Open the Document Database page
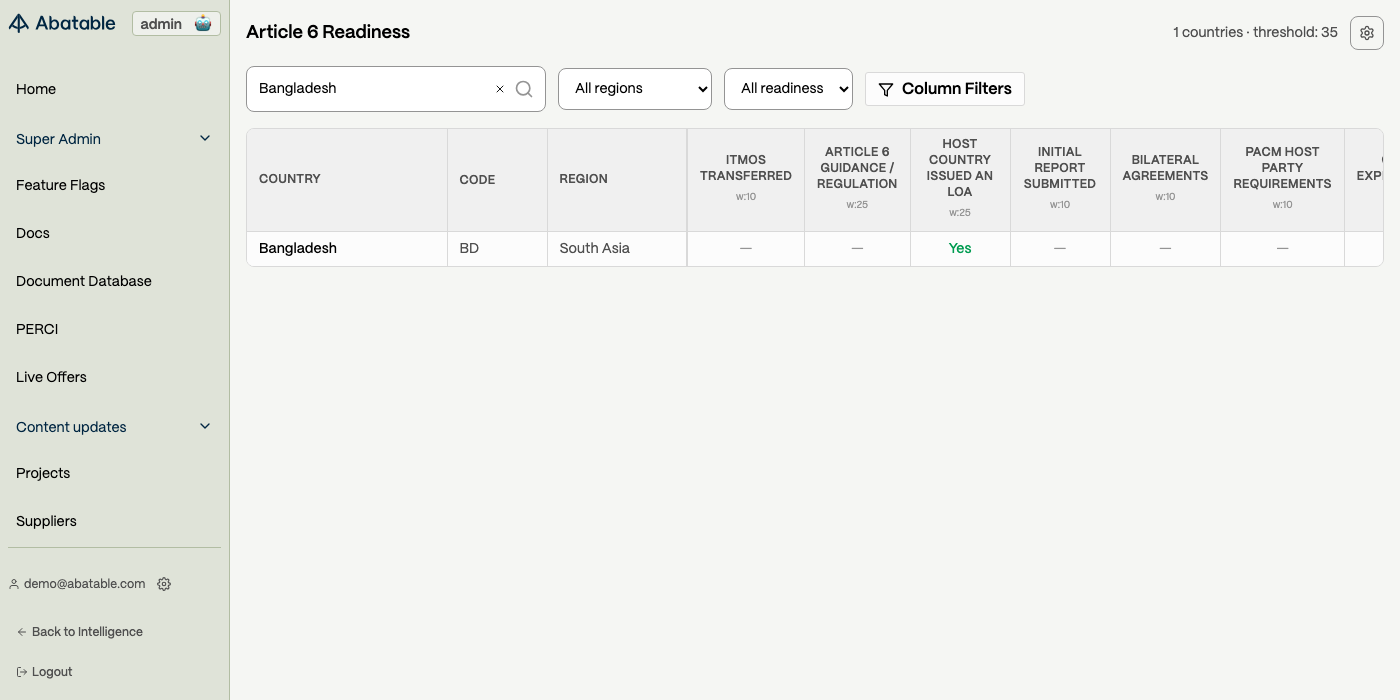This screenshot has width=1400, height=700. [84, 281]
